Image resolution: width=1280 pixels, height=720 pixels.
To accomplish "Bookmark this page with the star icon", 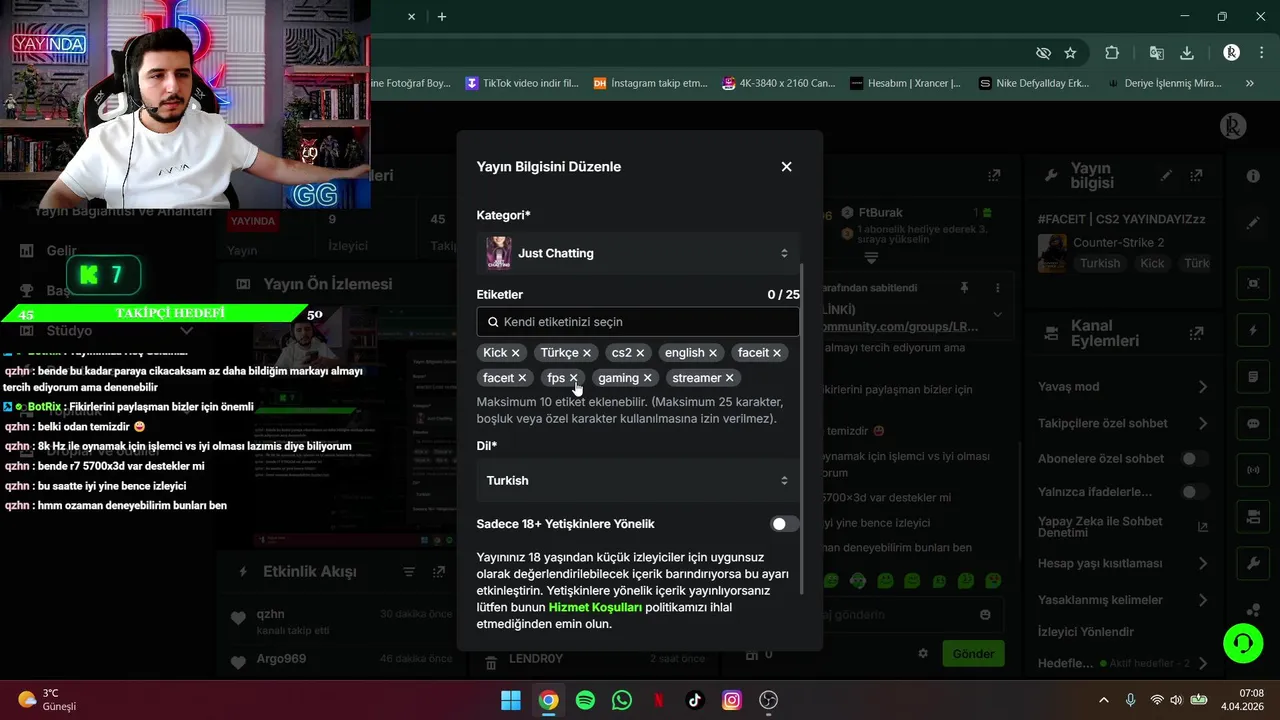I will point(1071,53).
